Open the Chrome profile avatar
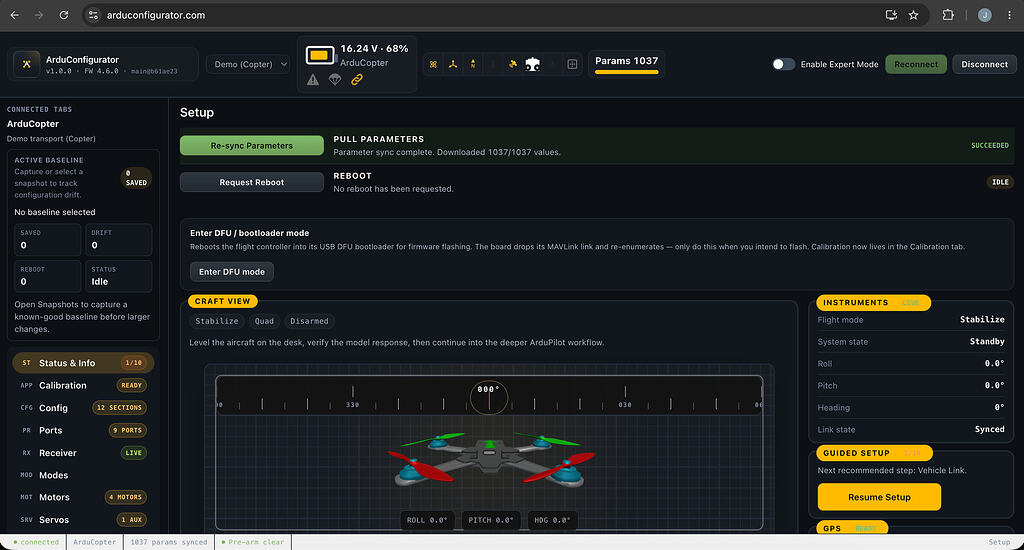The width and height of the screenshot is (1024, 550). point(985,15)
